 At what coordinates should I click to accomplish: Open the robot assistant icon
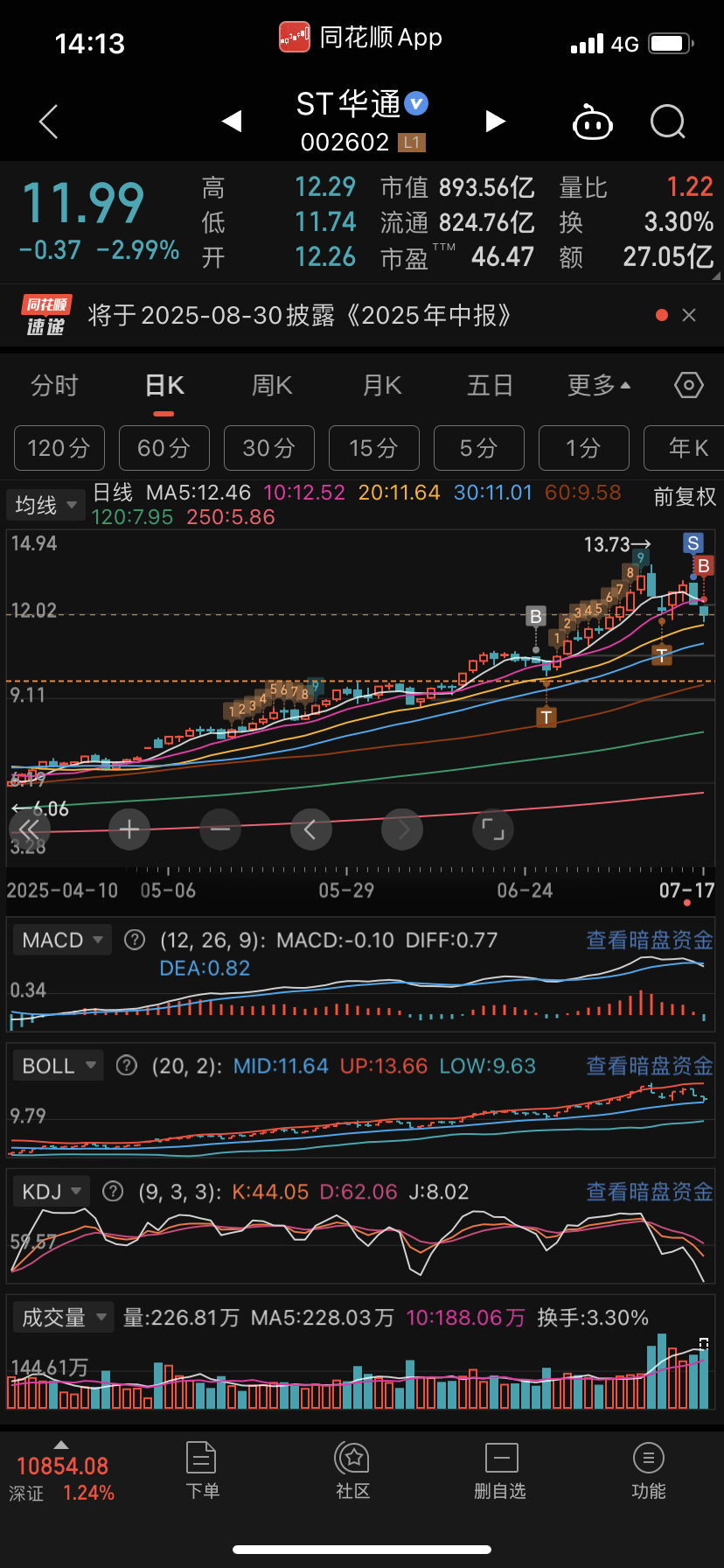tap(592, 122)
